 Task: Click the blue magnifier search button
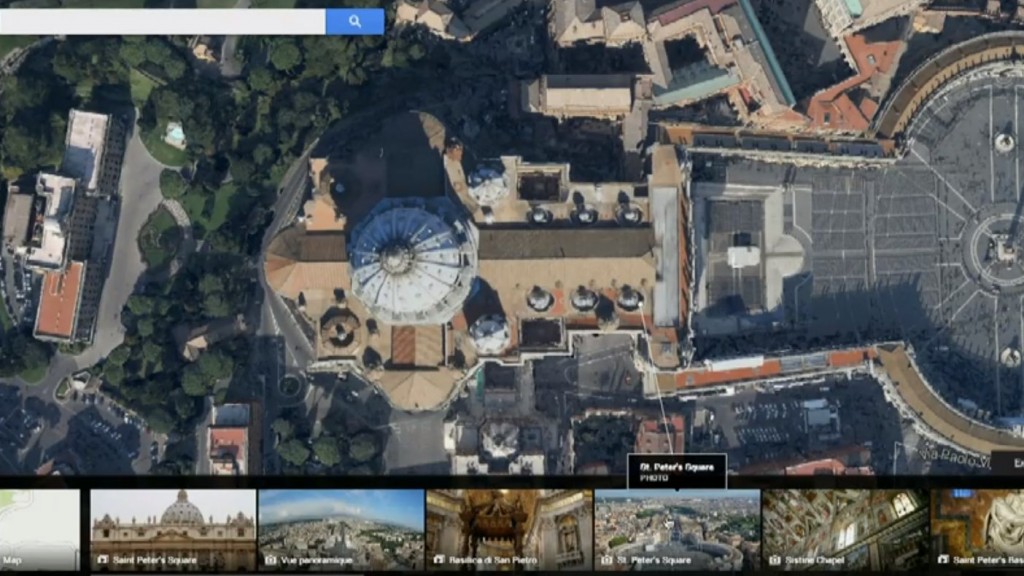tap(355, 21)
